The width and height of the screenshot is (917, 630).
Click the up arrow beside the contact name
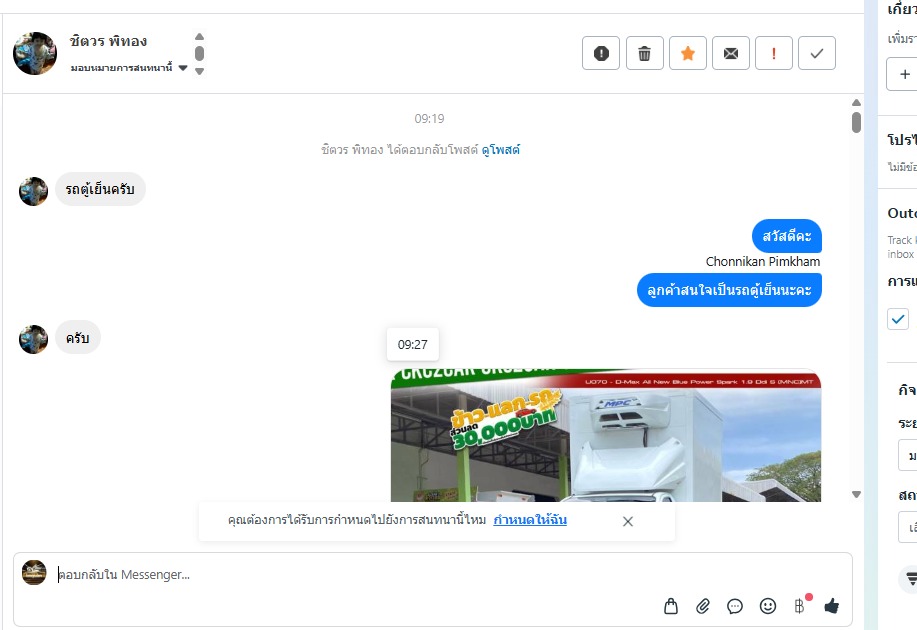(x=199, y=36)
